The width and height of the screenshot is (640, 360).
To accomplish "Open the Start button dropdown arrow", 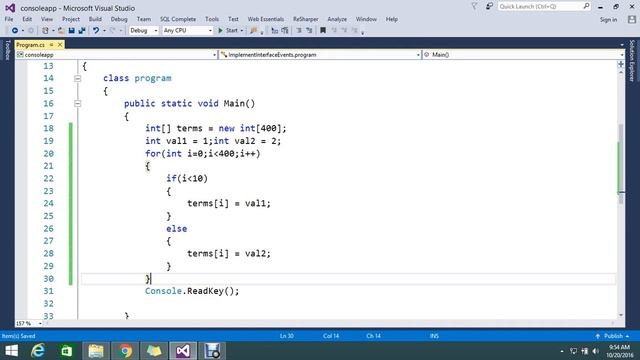I will 241,31.
